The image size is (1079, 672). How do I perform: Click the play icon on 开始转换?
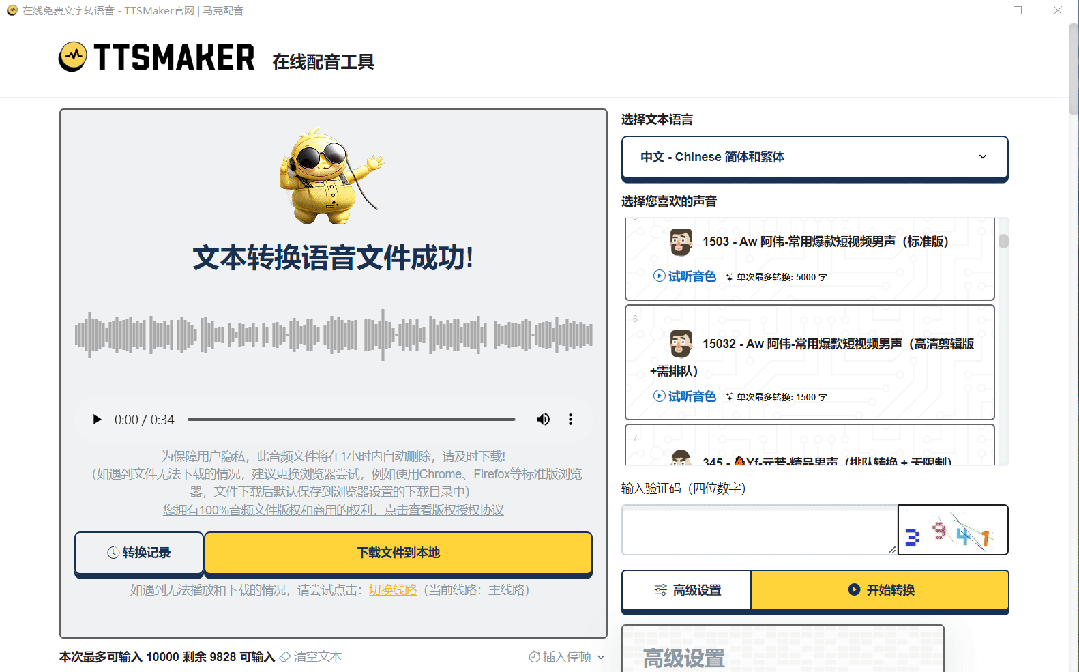pos(854,589)
